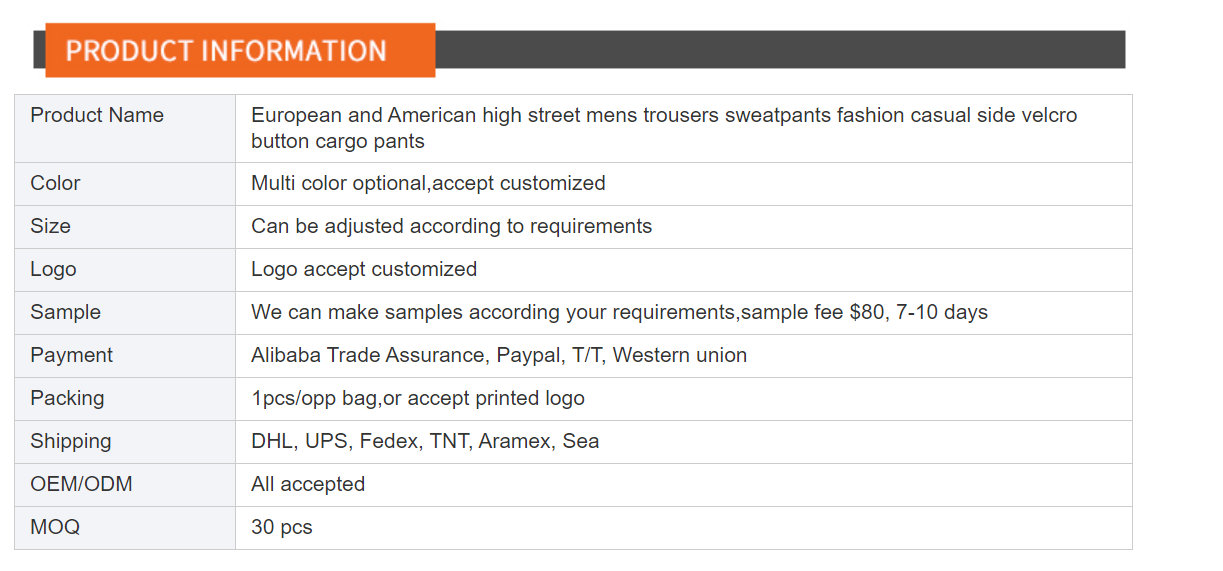
Task: Click the Alibaba Trade Assurance payment text
Action: point(499,355)
